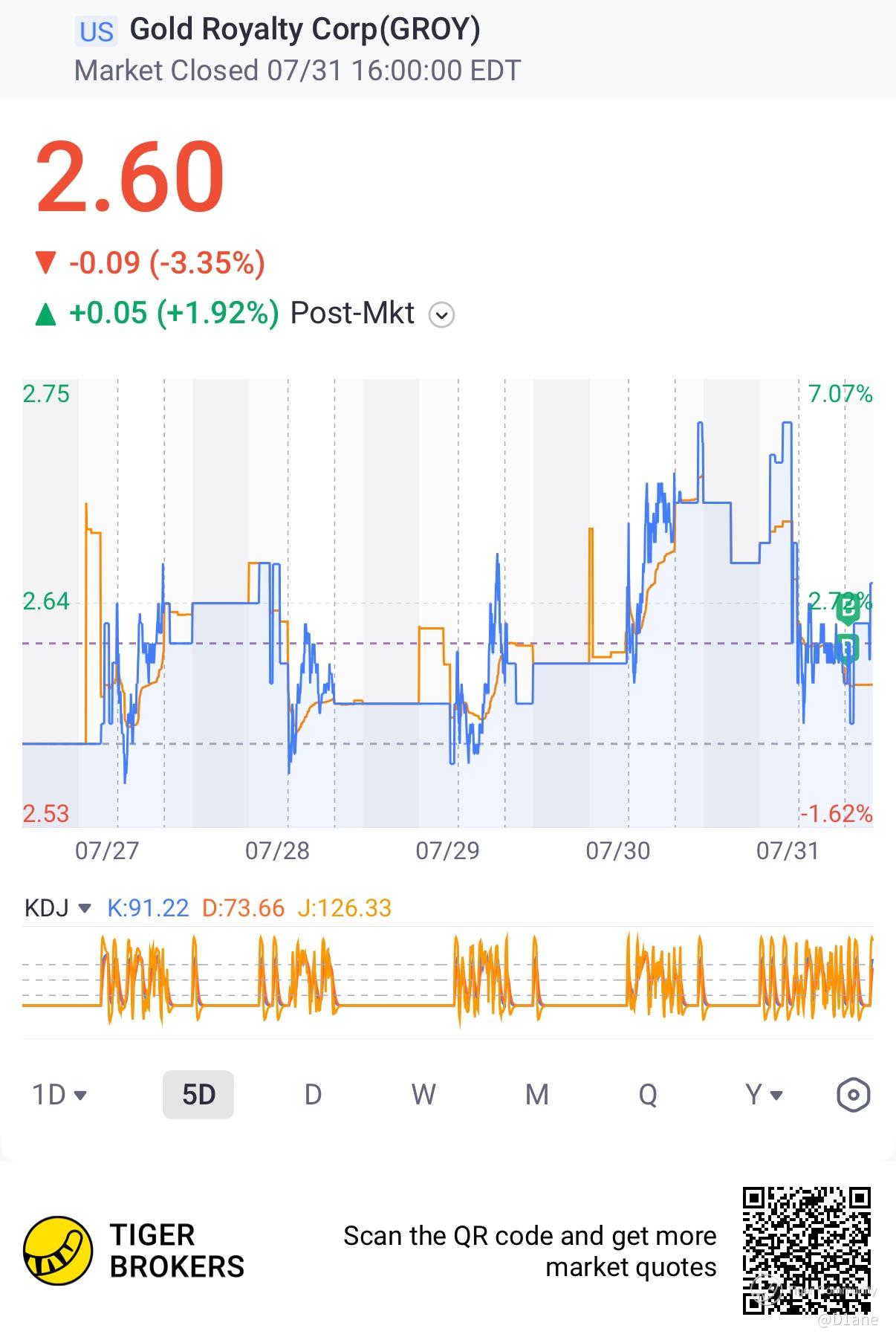Tap the KDJ oscillator sub-chart
This screenshot has height=1340, width=896.
coord(447,980)
